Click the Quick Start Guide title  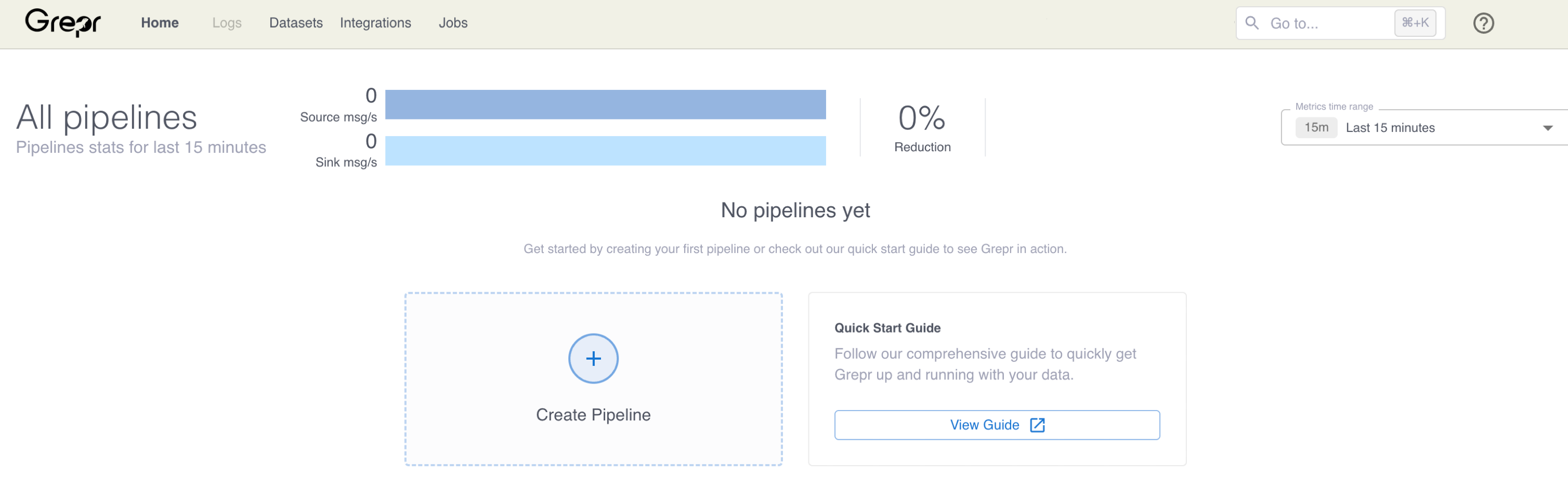coord(887,328)
